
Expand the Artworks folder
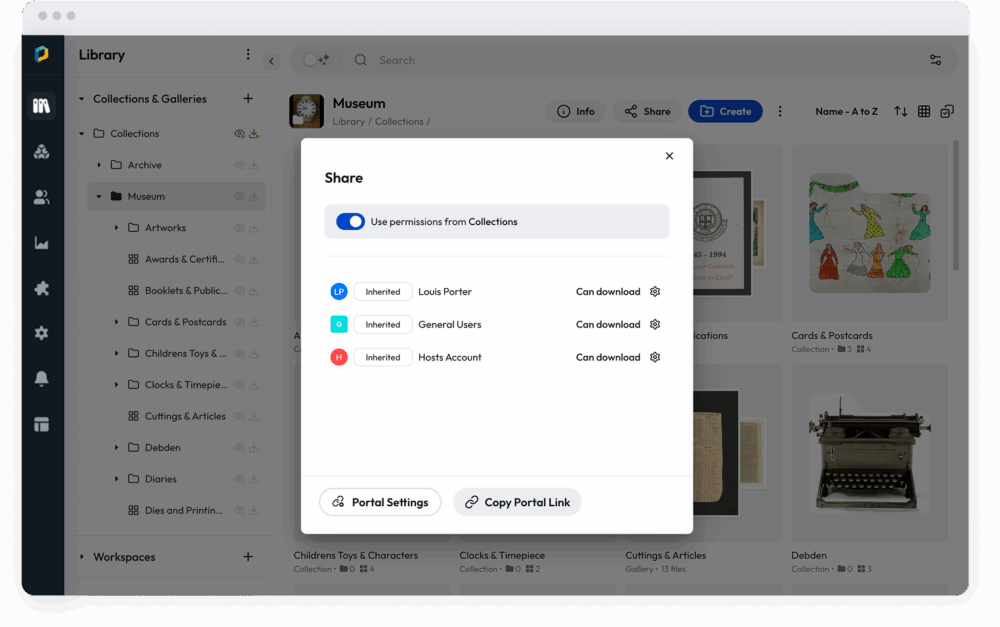[116, 228]
